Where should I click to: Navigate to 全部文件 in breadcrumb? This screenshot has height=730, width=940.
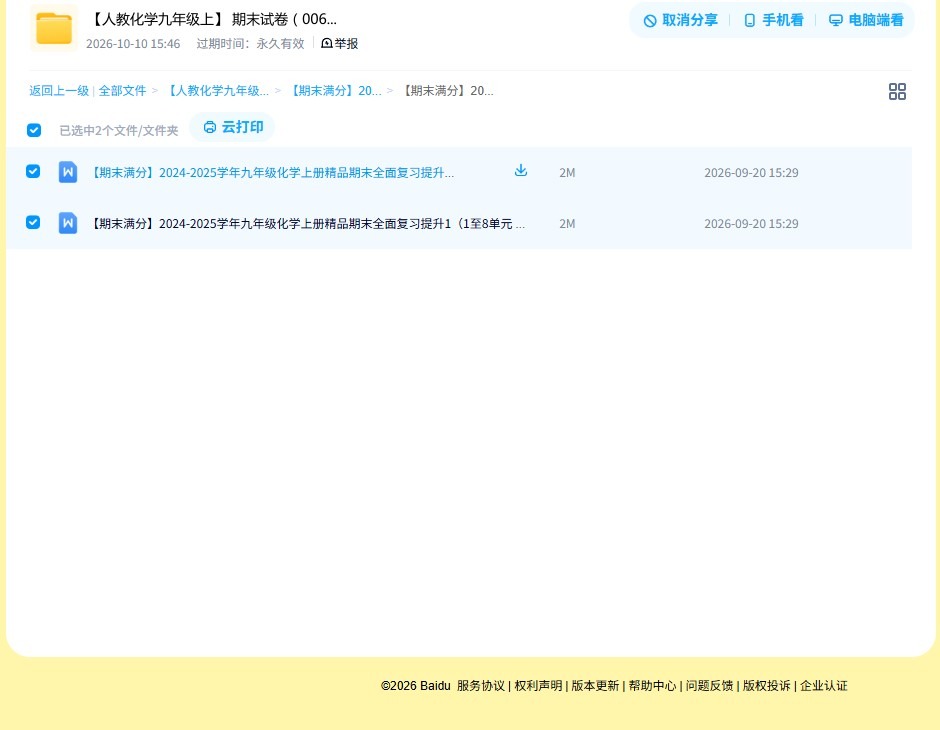122,91
